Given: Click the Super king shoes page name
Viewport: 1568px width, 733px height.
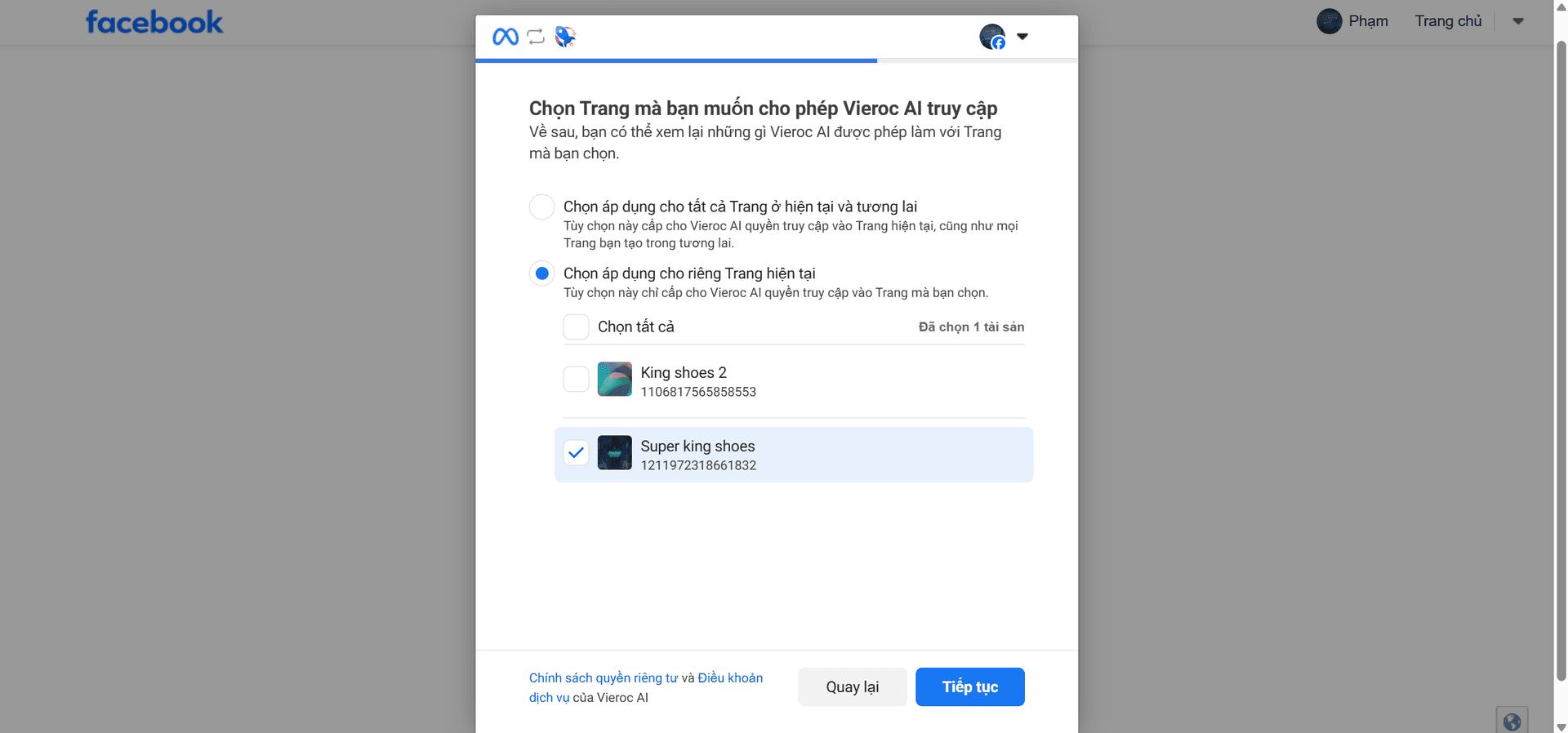Looking at the screenshot, I should 697,446.
